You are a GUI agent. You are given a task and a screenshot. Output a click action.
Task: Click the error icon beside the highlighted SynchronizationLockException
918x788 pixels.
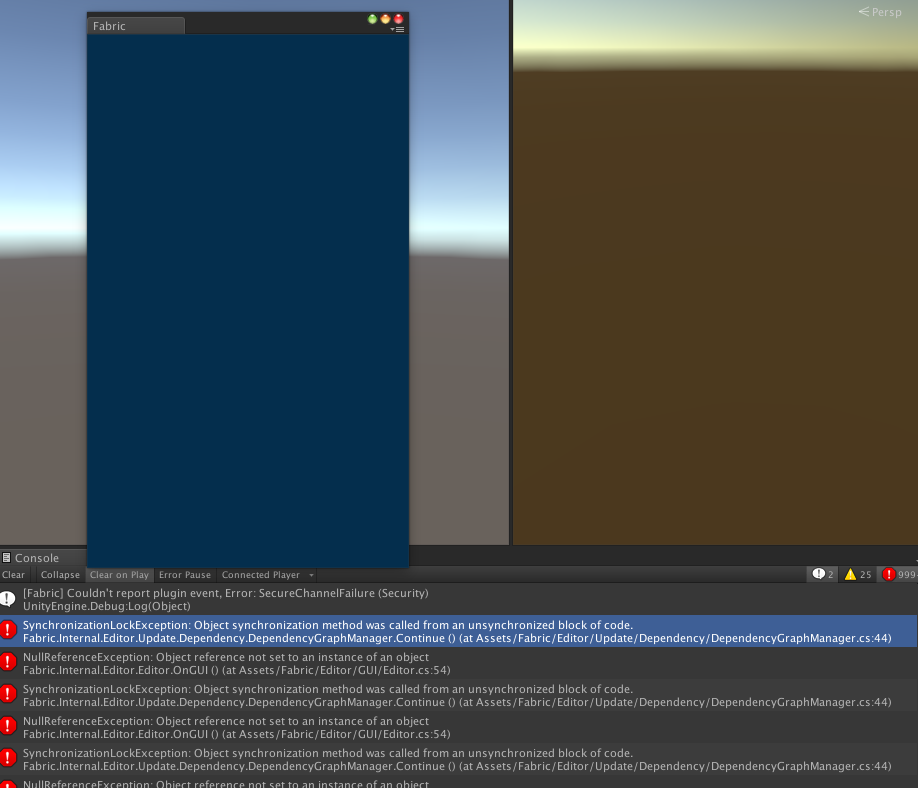[9, 631]
